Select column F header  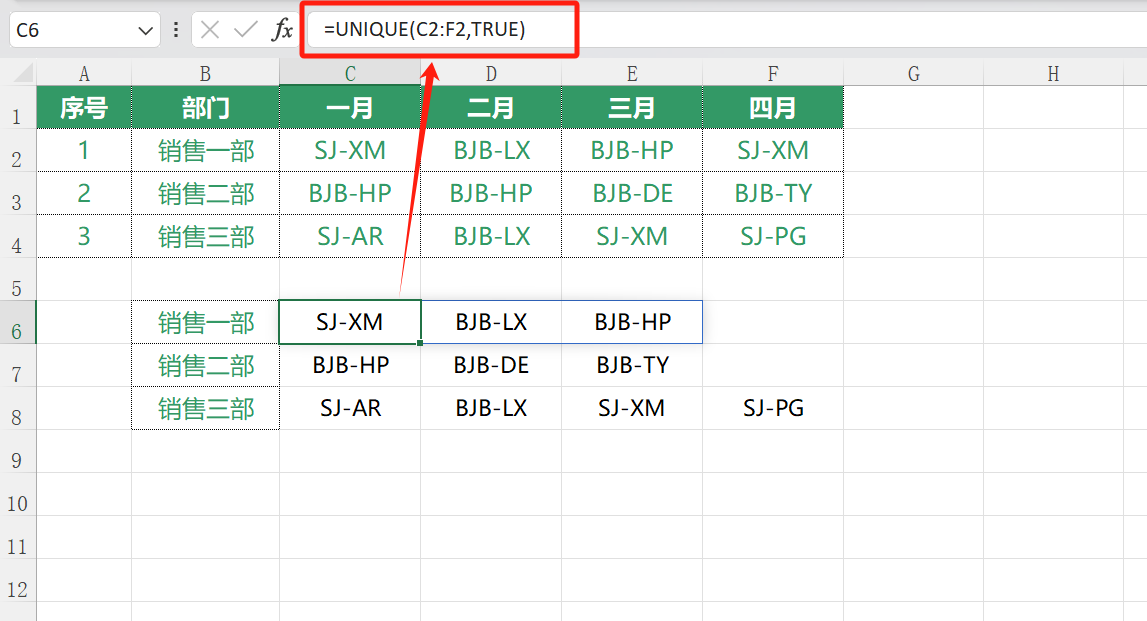point(773,73)
